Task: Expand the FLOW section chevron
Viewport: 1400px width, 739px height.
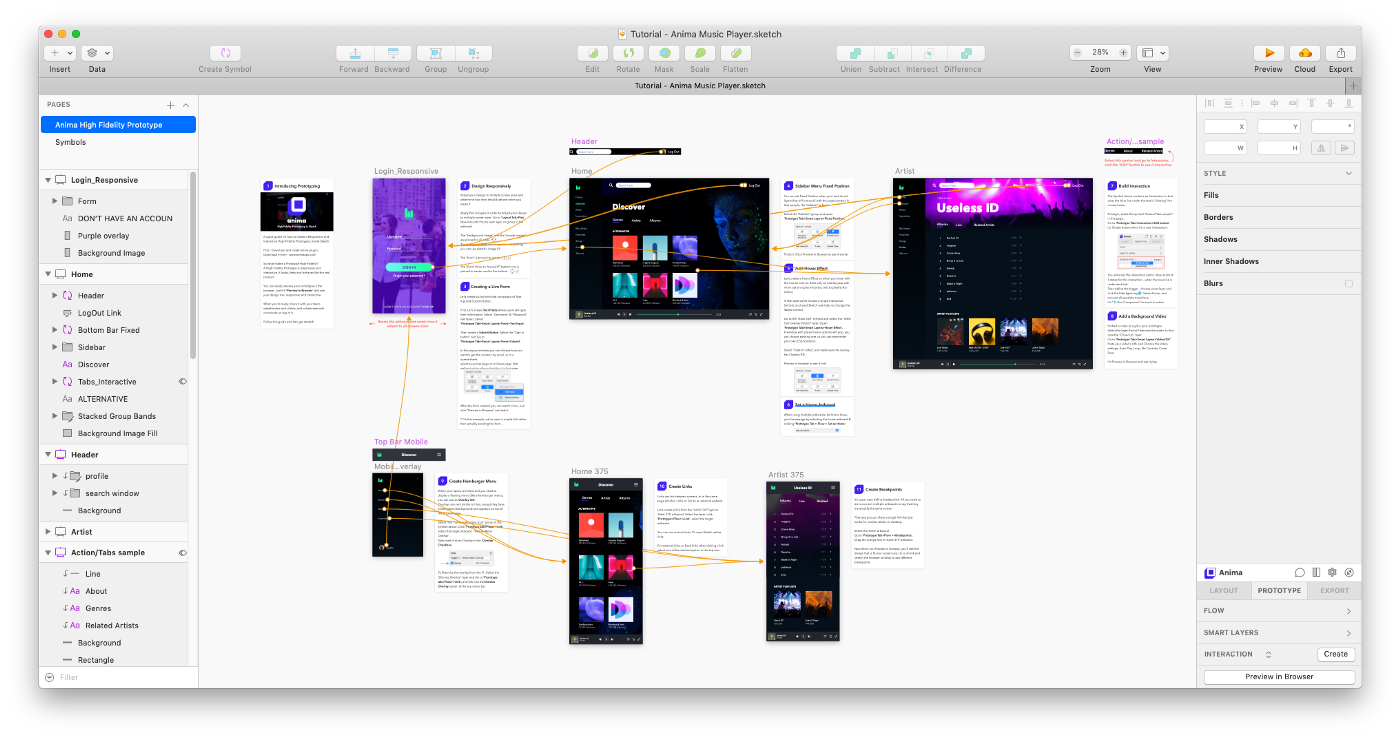Action: click(x=1348, y=610)
